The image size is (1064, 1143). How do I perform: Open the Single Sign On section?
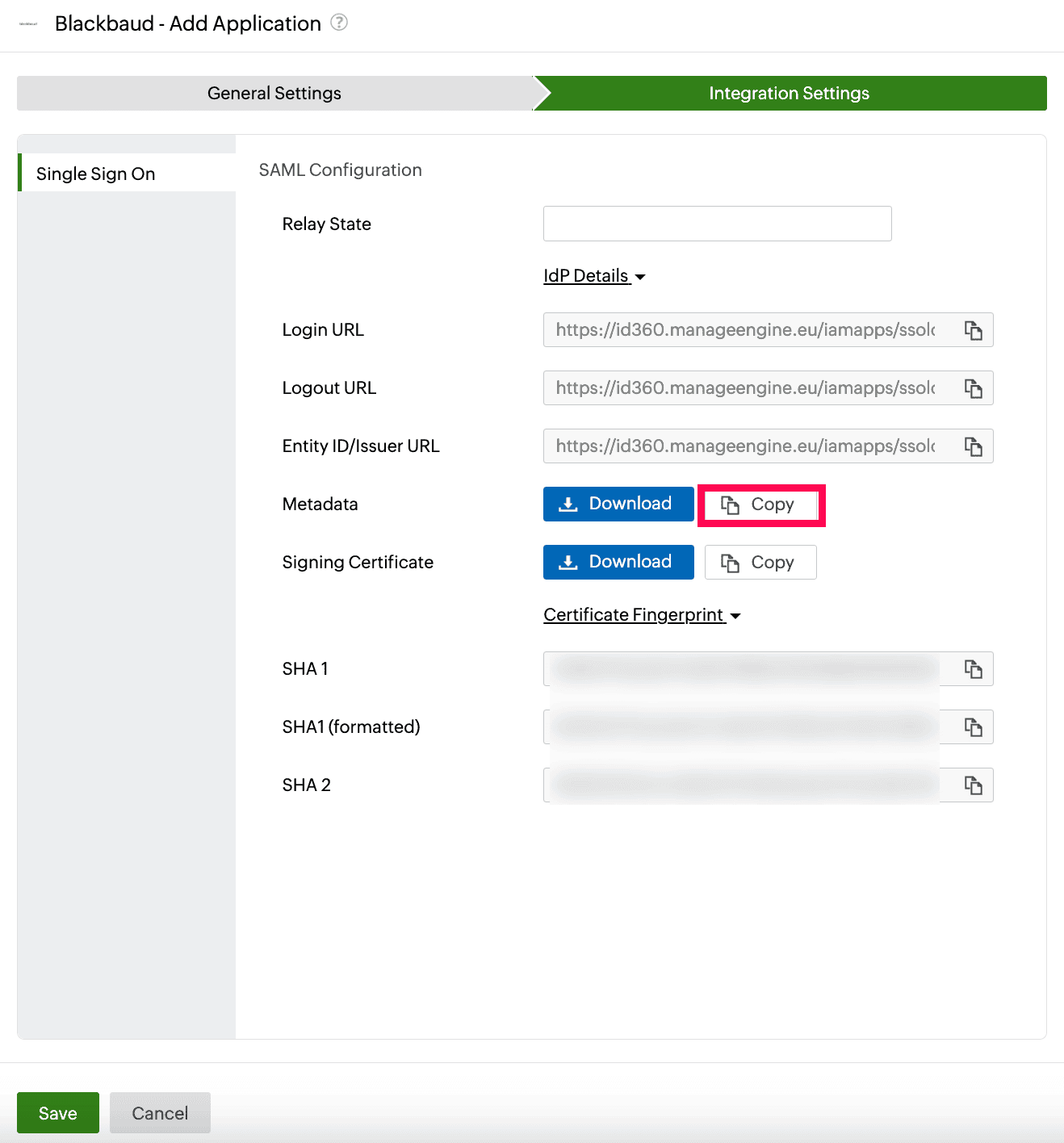127,173
